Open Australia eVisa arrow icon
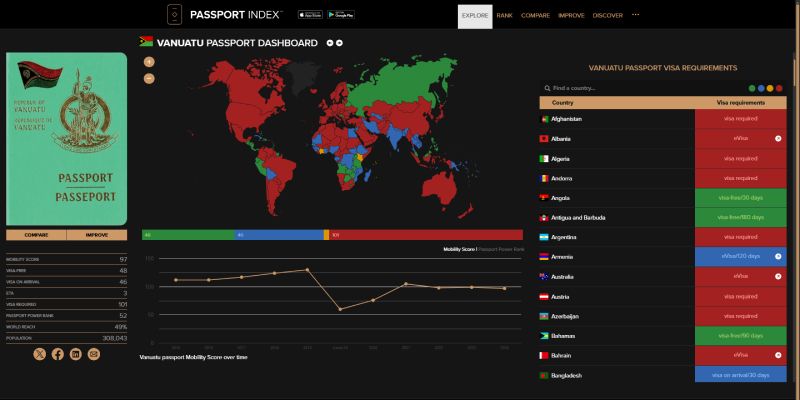 coord(778,276)
